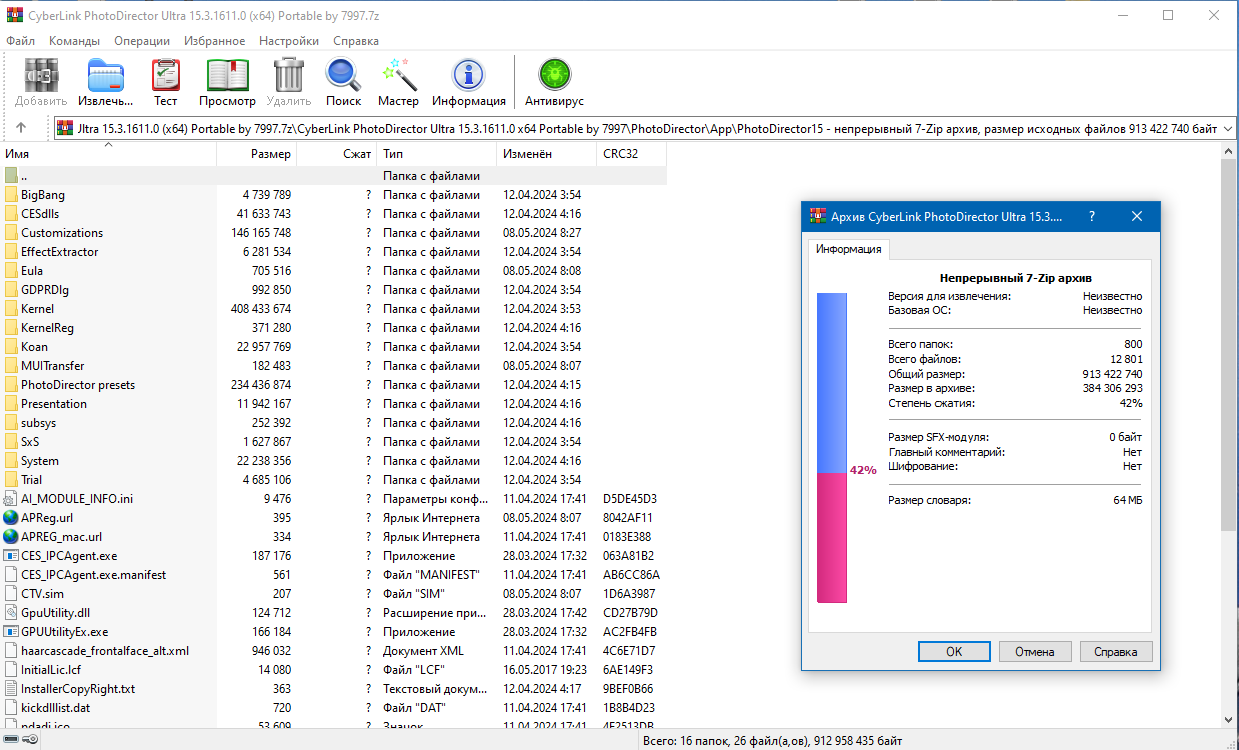This screenshot has width=1239, height=750.
Task: Select the APReg.url globe icon
Action: tap(11, 518)
